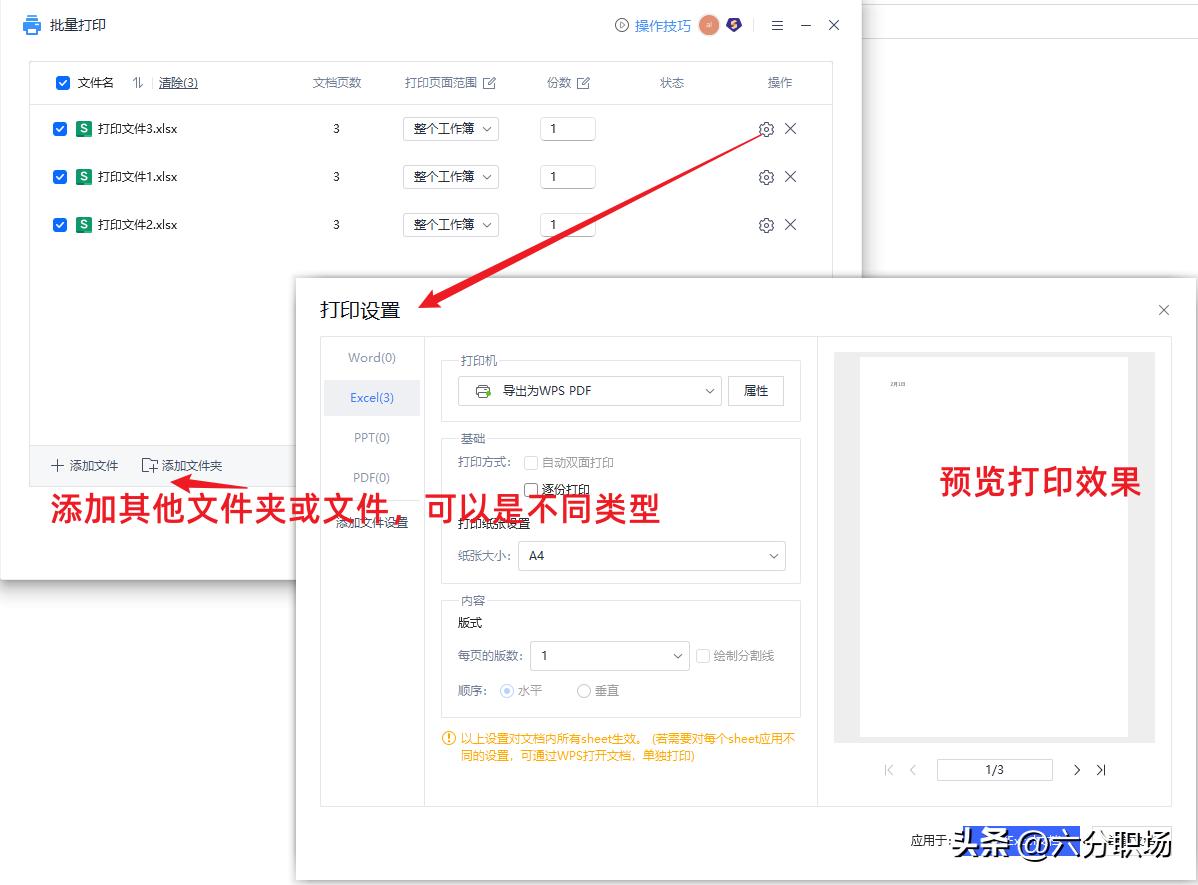
Task: Click the sort icon next to 文件名
Action: (x=137, y=83)
